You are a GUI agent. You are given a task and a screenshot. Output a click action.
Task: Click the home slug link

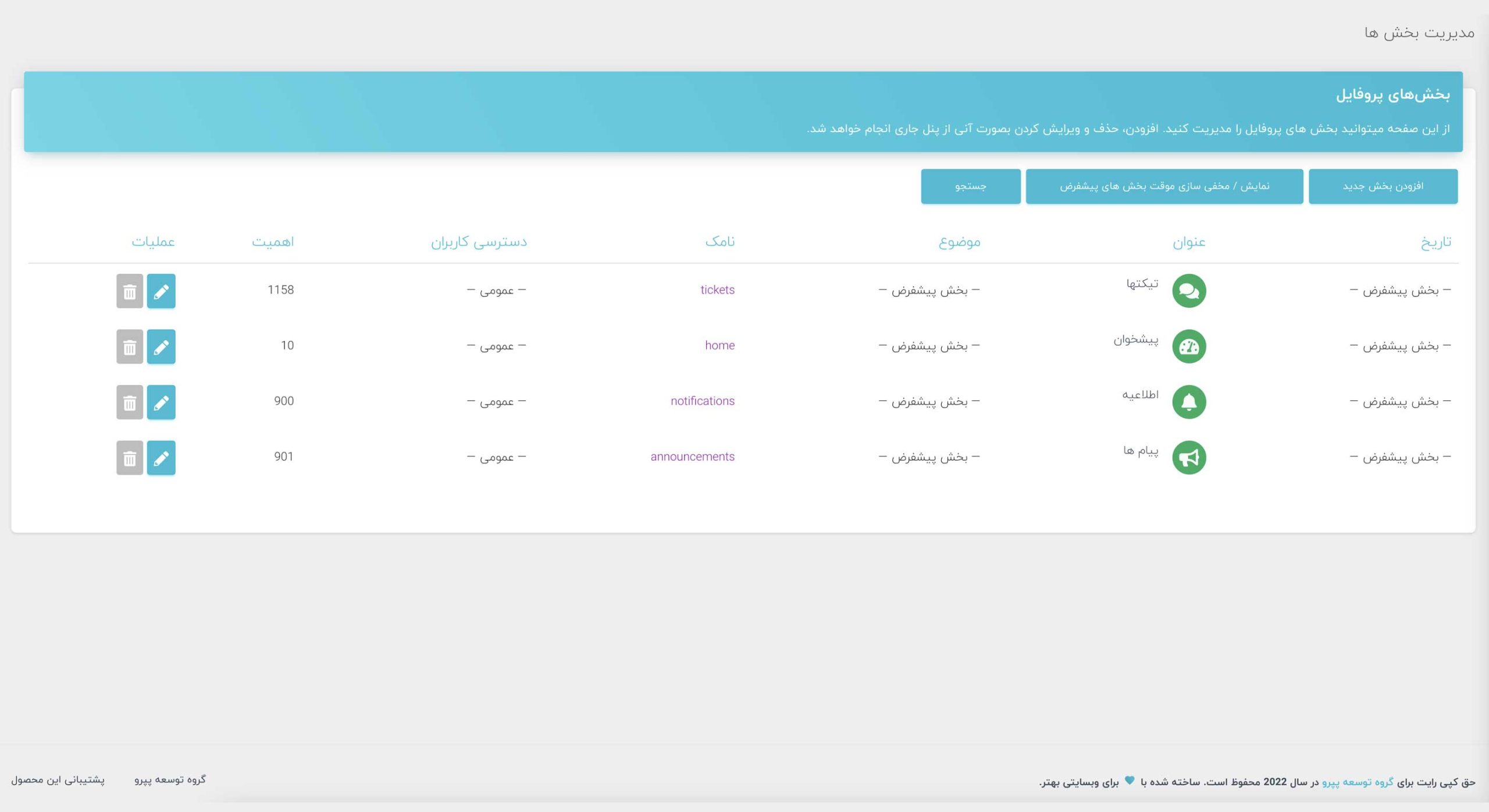[x=719, y=346]
